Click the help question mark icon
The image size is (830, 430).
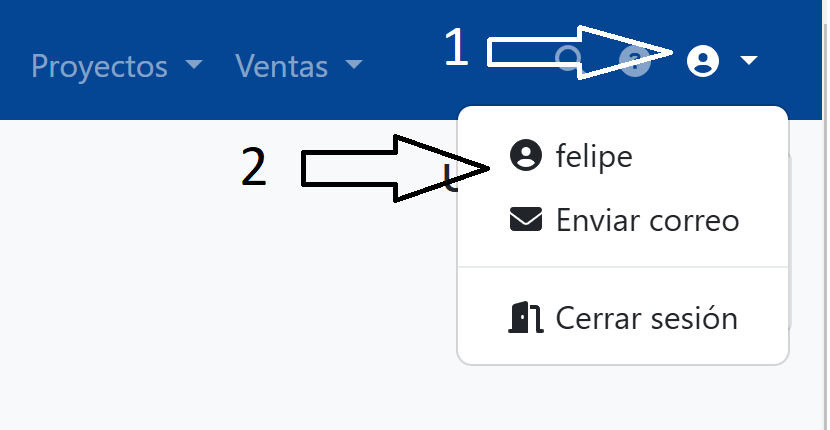point(635,63)
